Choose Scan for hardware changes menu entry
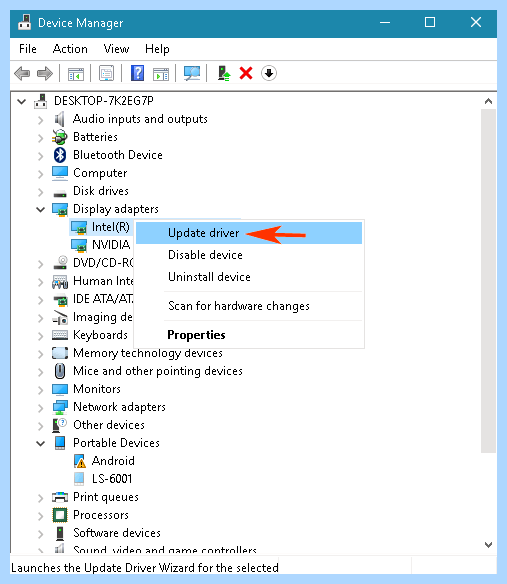This screenshot has width=507, height=584. coord(249,306)
